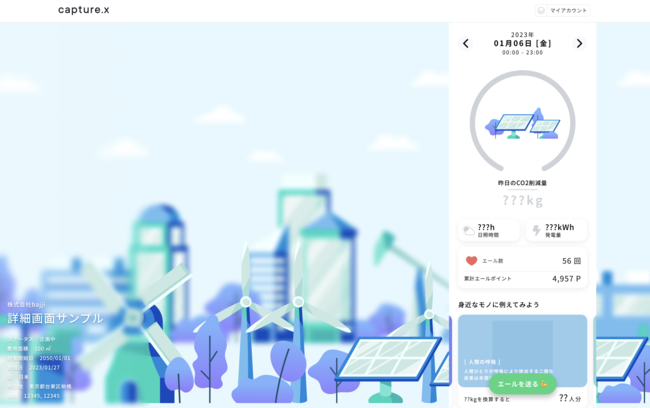Click the 56 回 cheer count
This screenshot has height=408, width=650.
[x=571, y=261]
